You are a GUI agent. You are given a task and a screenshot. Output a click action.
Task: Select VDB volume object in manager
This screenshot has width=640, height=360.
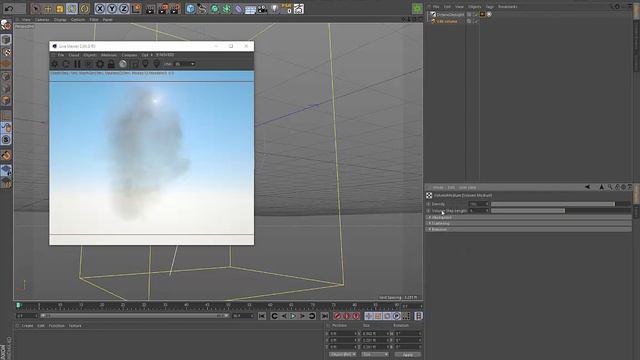point(447,21)
